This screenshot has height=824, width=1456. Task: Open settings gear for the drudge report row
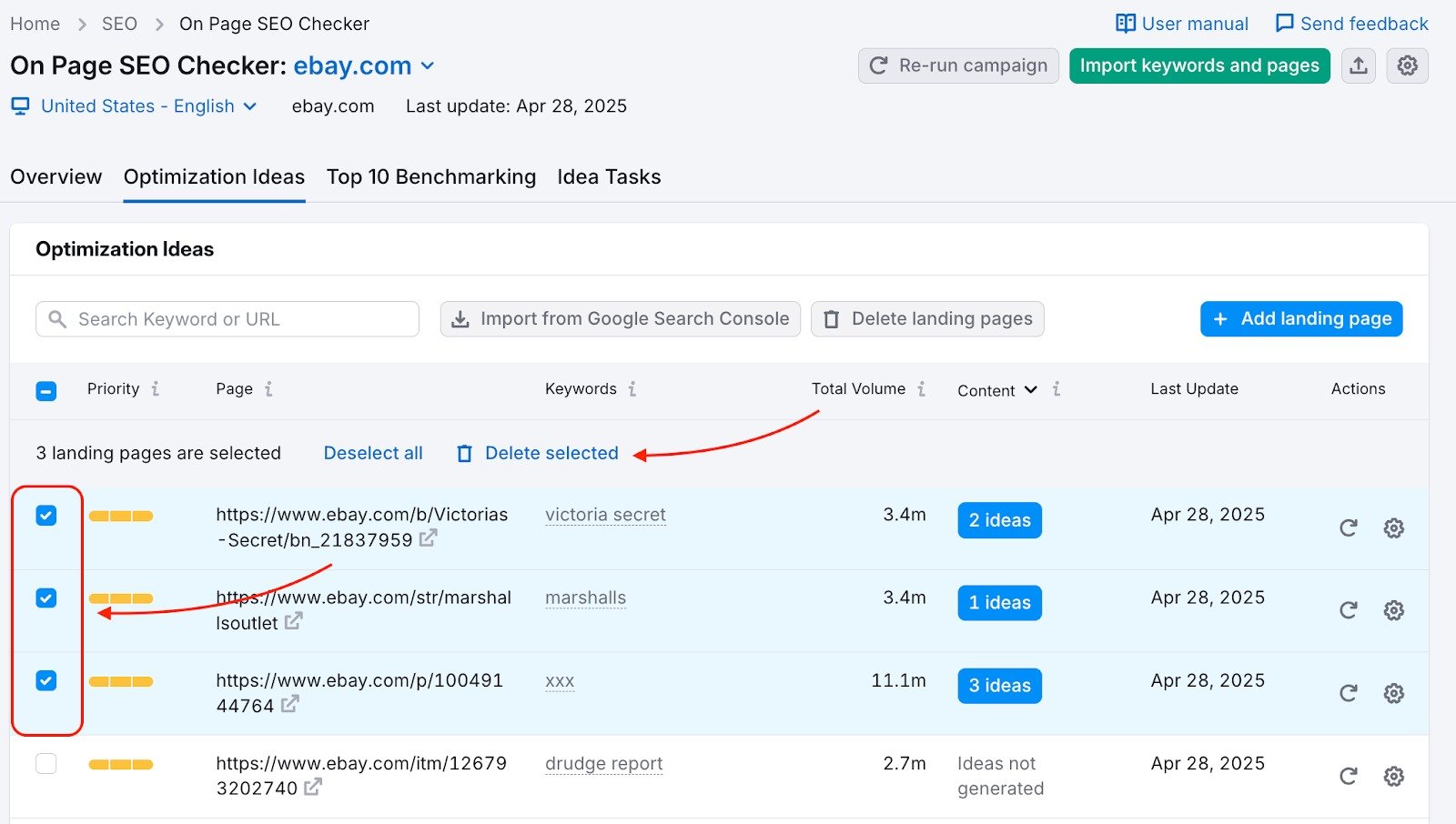click(x=1394, y=776)
